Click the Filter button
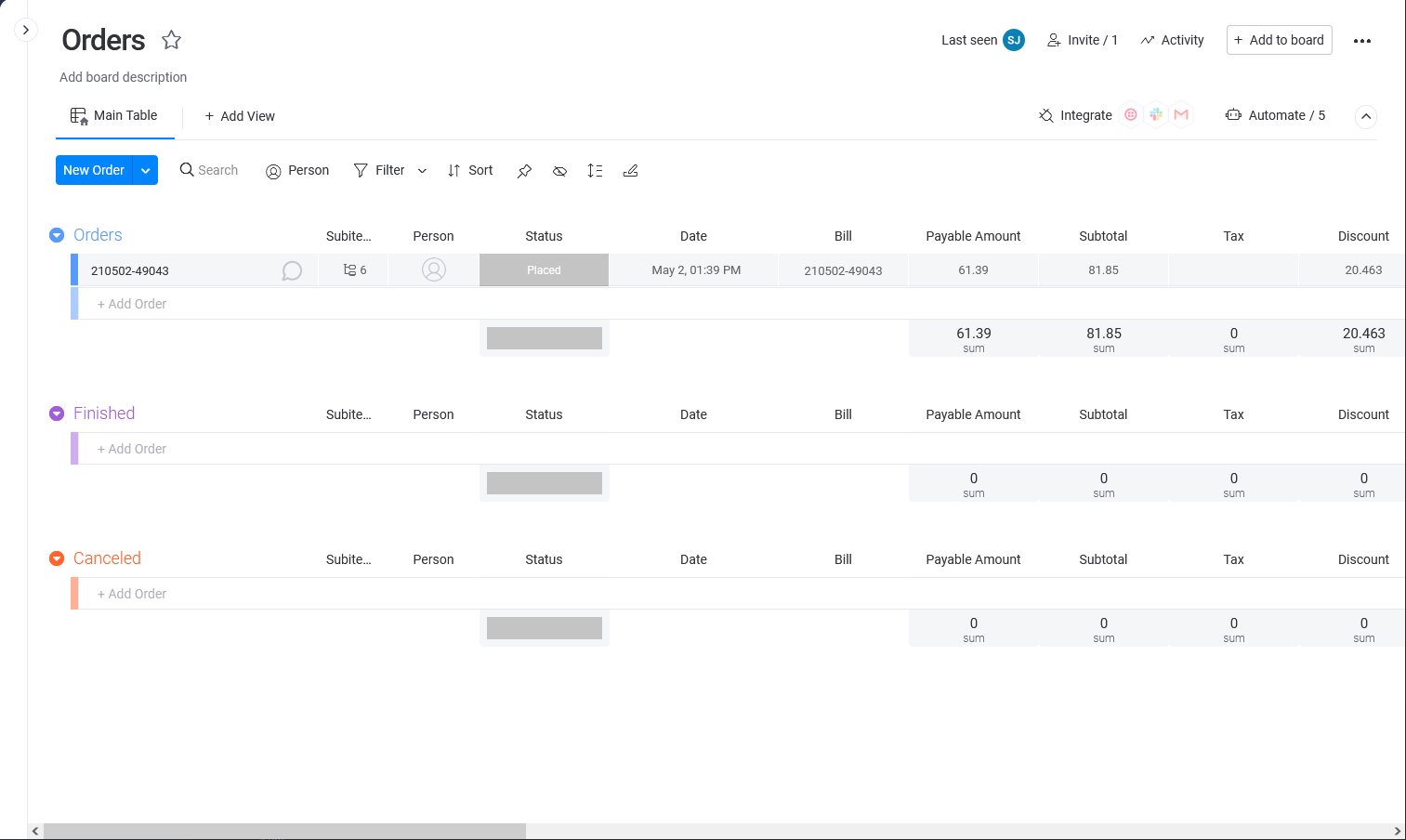The height and width of the screenshot is (840, 1406). click(x=379, y=170)
